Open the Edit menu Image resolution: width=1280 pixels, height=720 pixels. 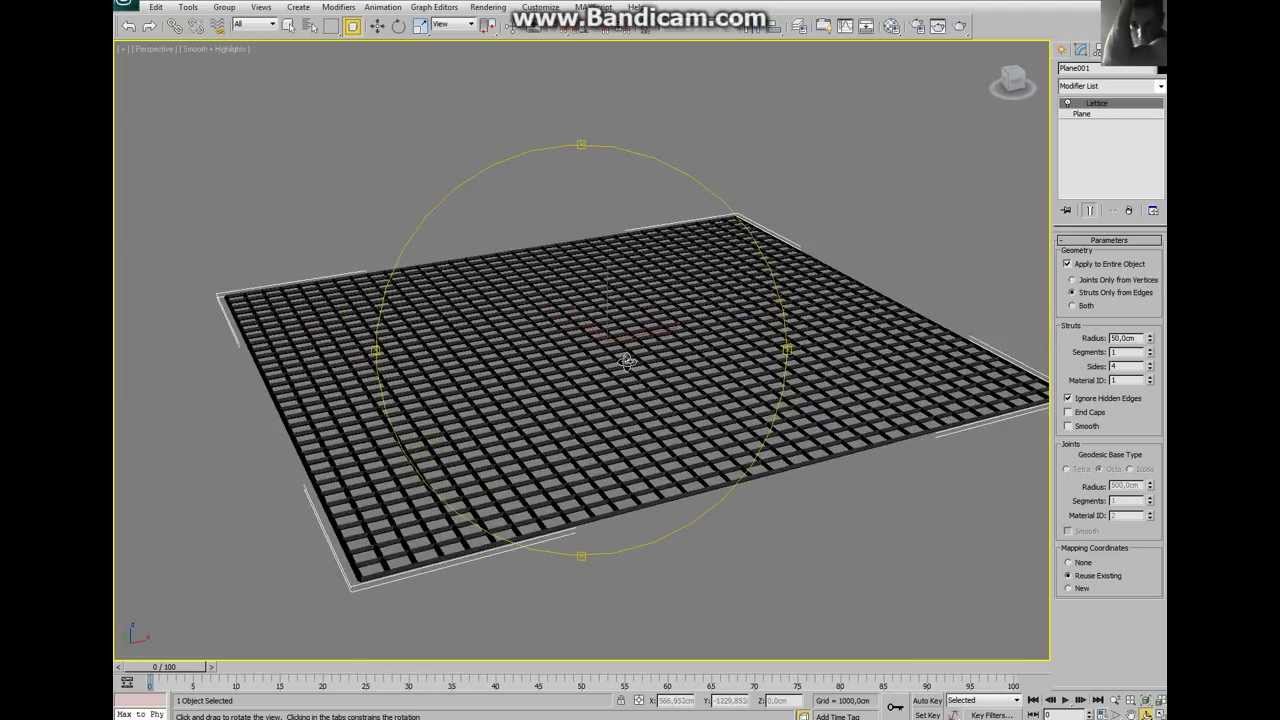[x=156, y=7]
